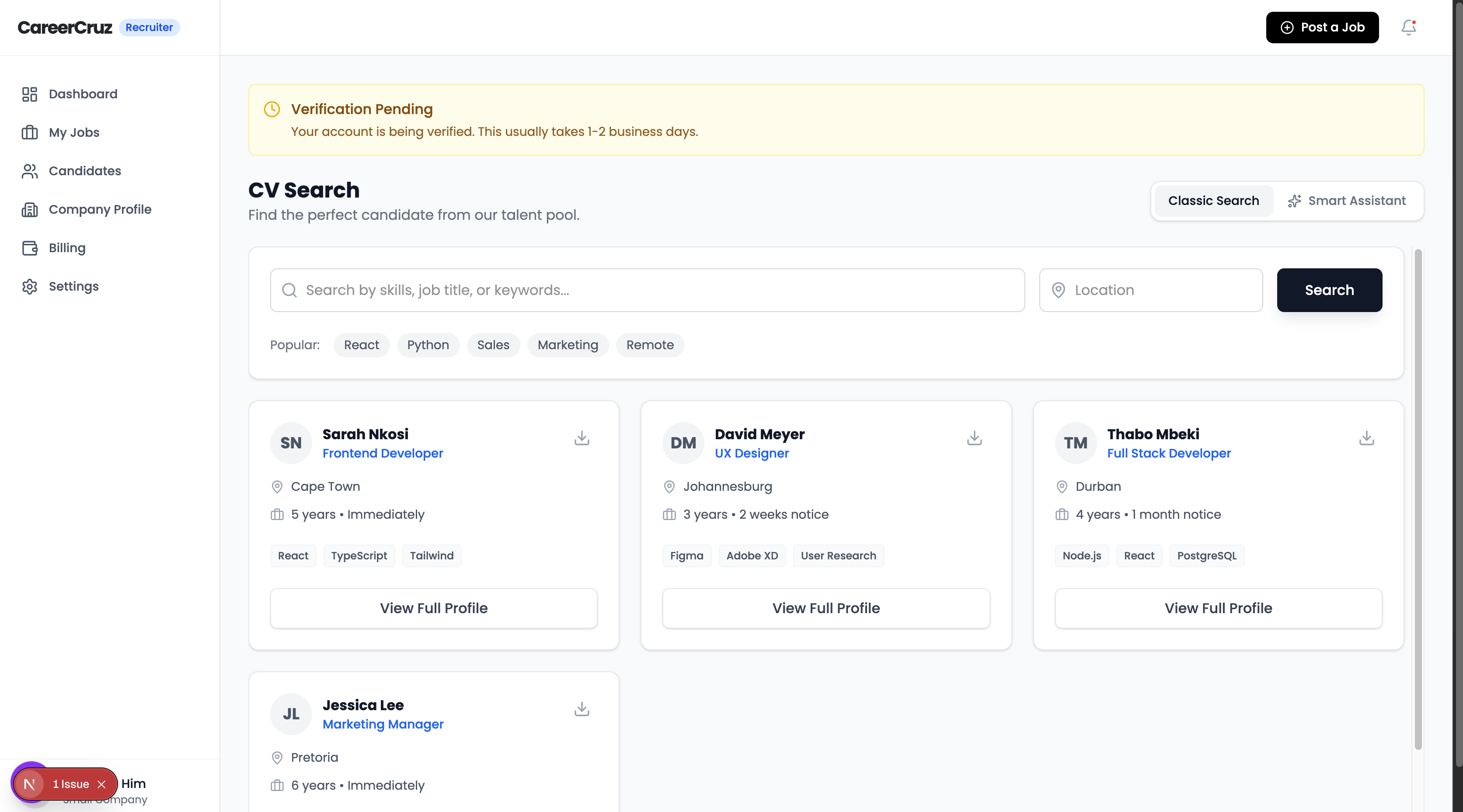Download David Meyer's CV
This screenshot has width=1463, height=812.
(x=974, y=438)
